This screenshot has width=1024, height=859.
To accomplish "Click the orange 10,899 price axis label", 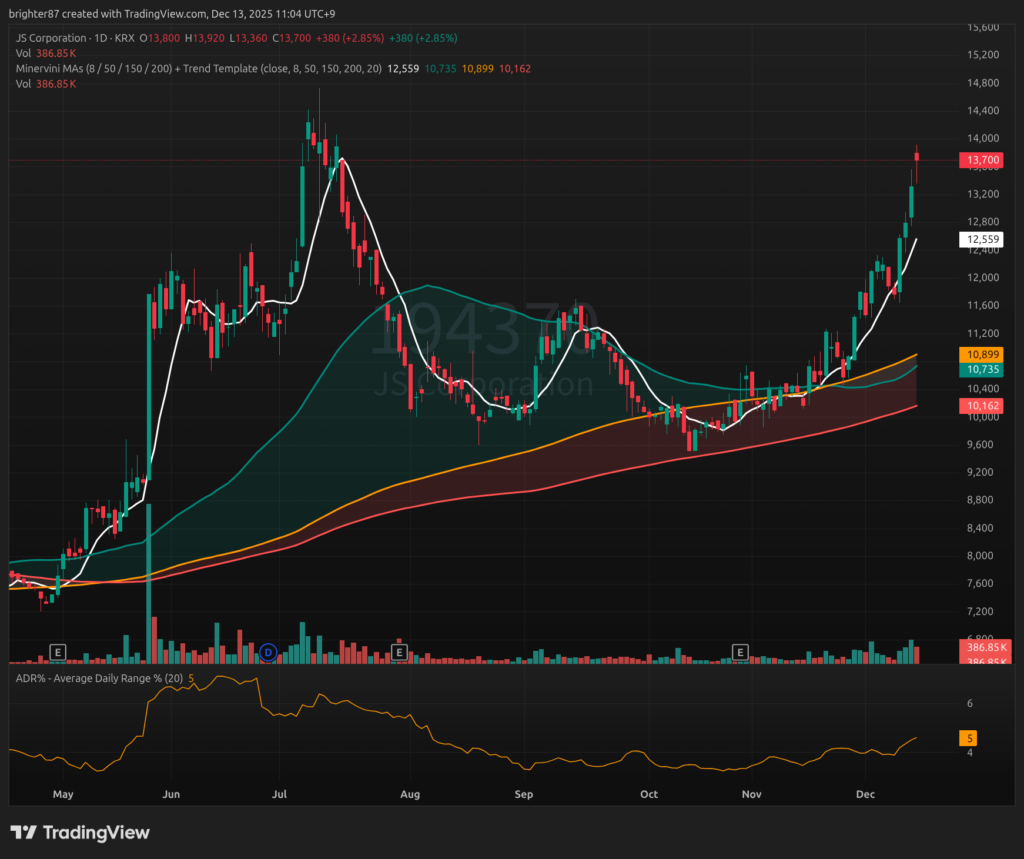I will [x=979, y=355].
